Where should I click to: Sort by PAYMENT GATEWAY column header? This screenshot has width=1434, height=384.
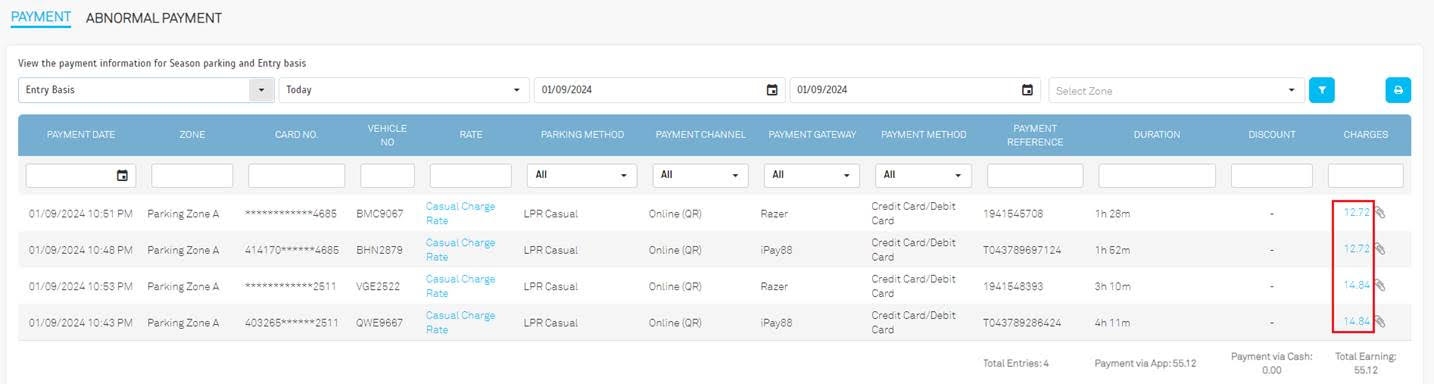(812, 135)
